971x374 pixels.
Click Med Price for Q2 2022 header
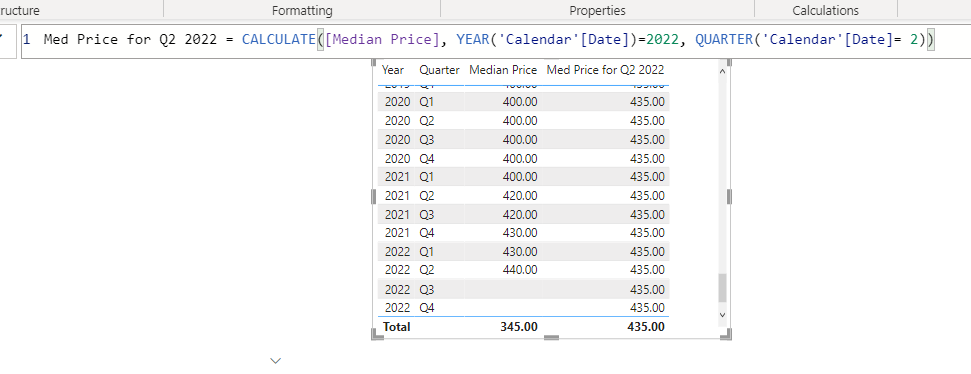(605, 70)
